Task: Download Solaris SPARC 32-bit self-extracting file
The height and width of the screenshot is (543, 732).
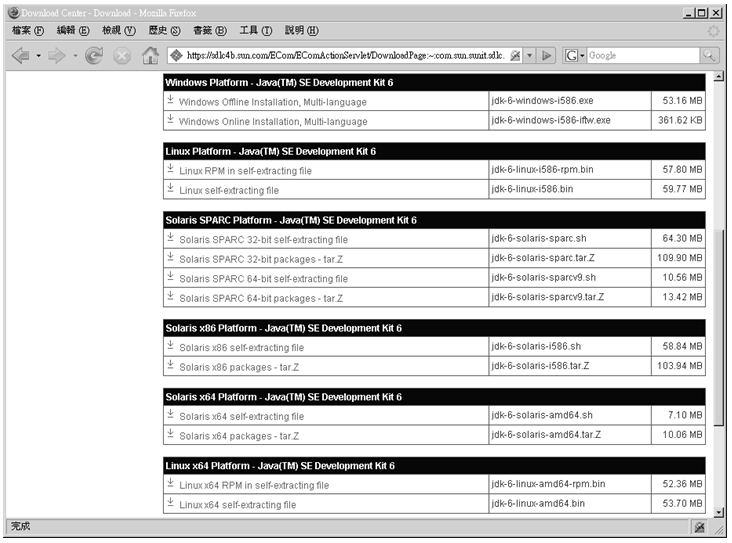Action: pyautogui.click(x=264, y=240)
